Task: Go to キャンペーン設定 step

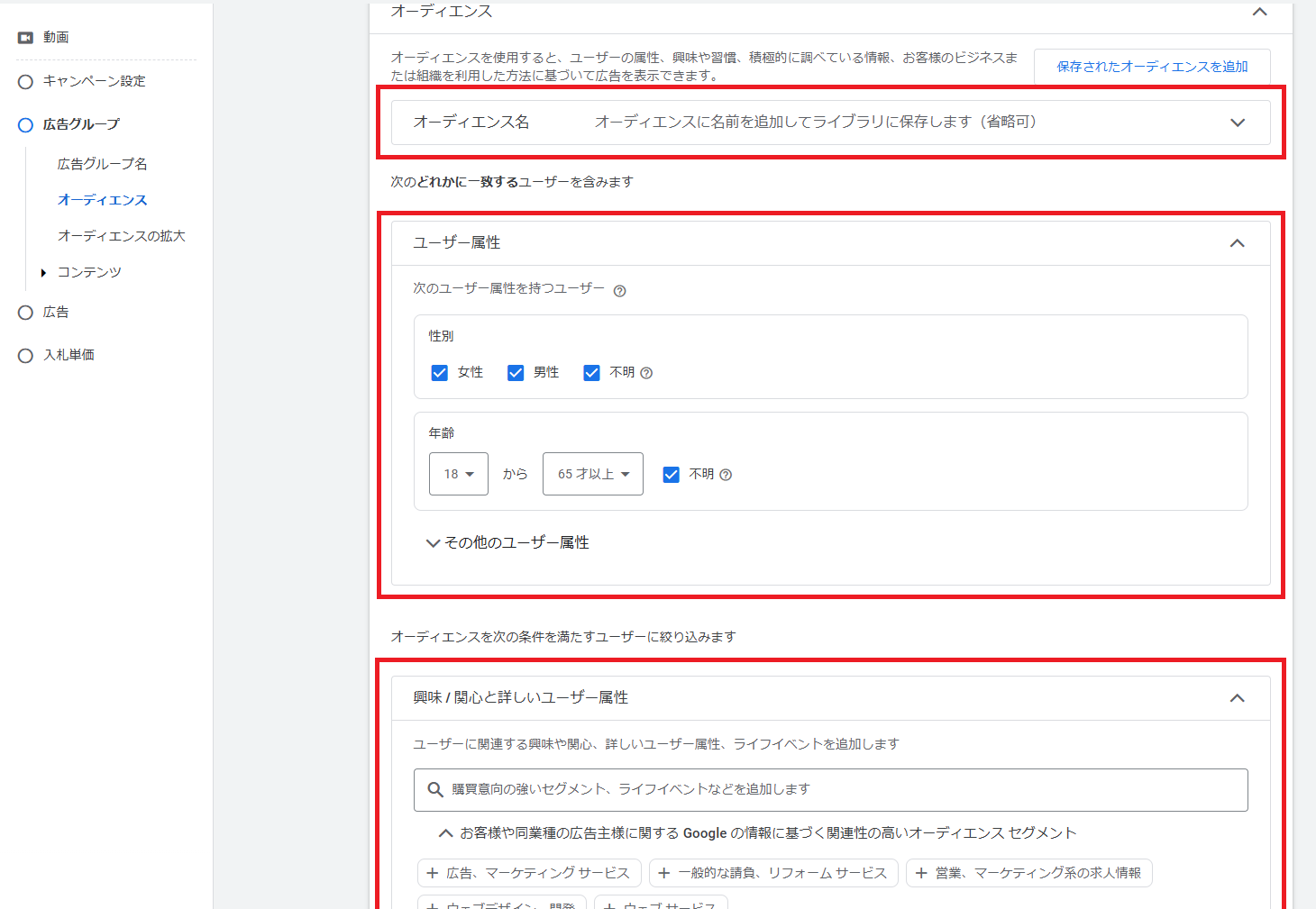Action: 95,81
